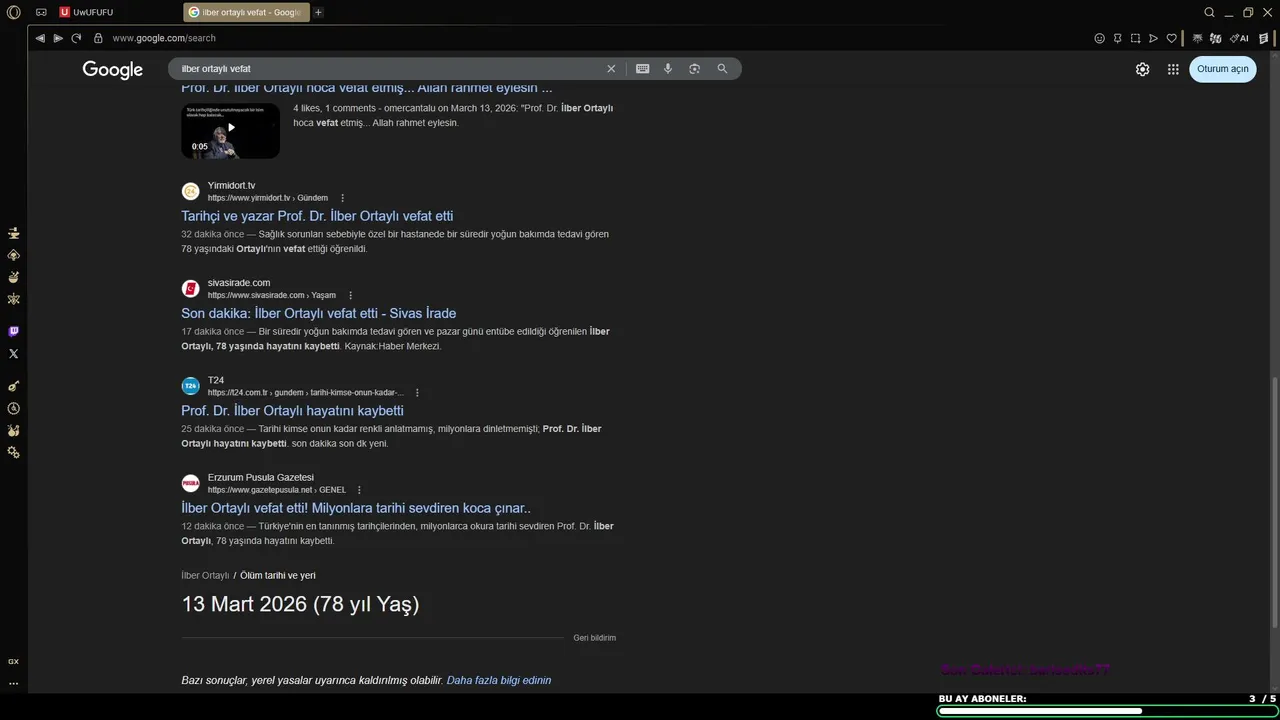Open Google apps grid
The height and width of the screenshot is (720, 1280).
[x=1173, y=69]
